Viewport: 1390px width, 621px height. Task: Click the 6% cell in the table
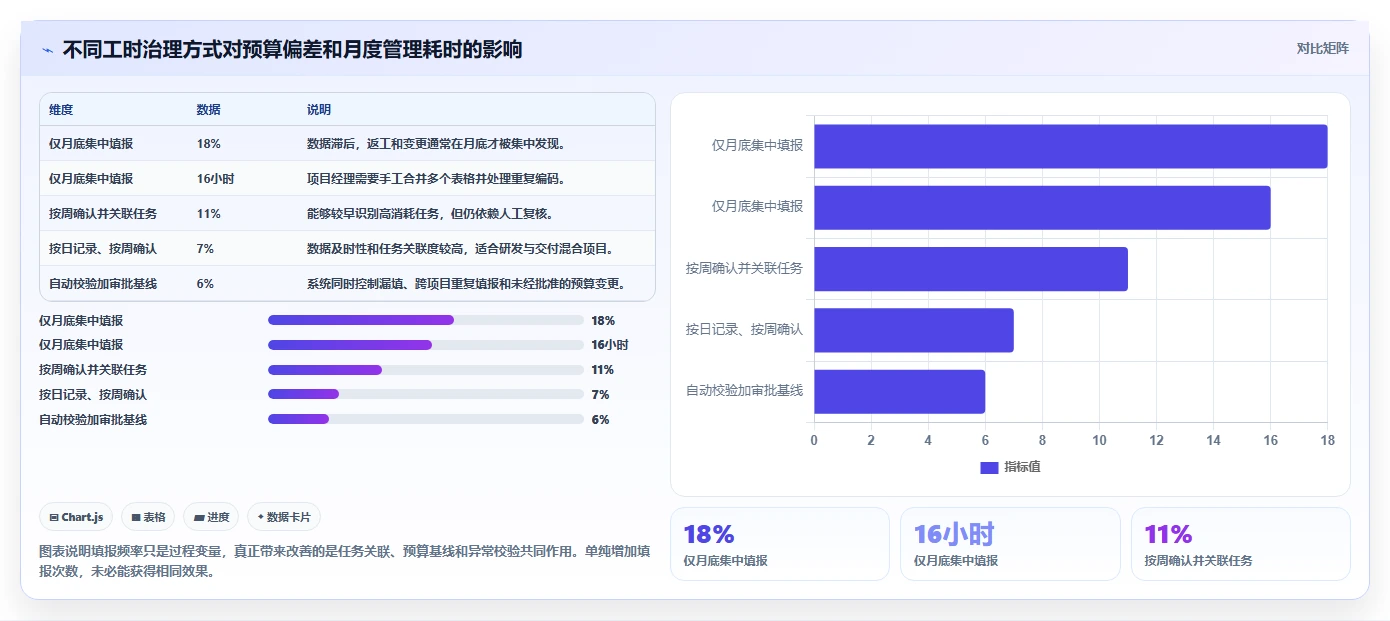pyautogui.click(x=205, y=284)
